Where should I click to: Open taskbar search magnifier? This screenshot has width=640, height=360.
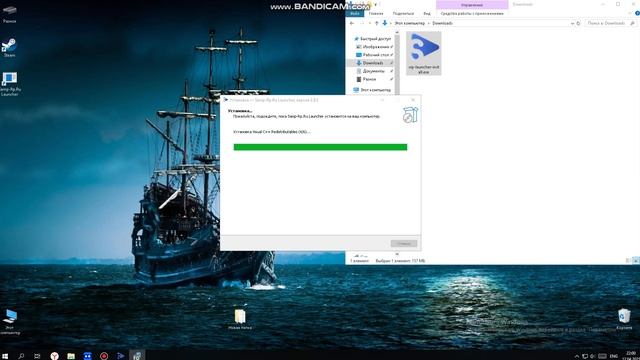(21, 356)
